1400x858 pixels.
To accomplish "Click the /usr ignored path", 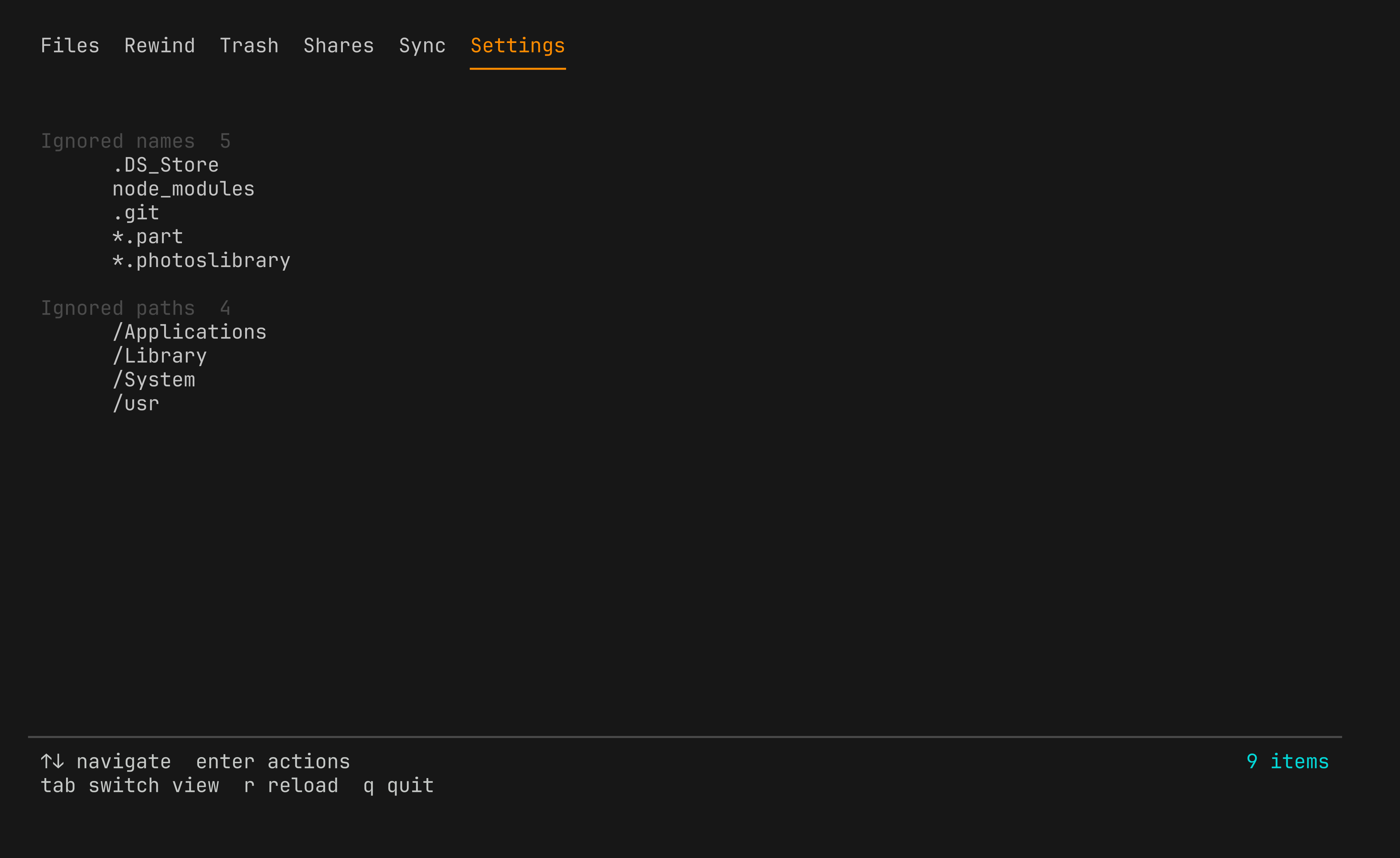I will tap(136, 404).
